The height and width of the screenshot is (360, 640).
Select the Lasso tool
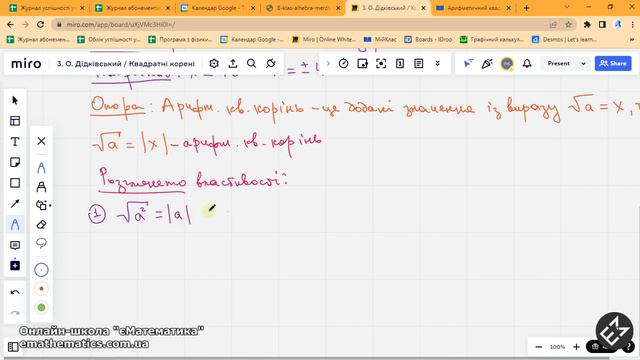point(41,243)
